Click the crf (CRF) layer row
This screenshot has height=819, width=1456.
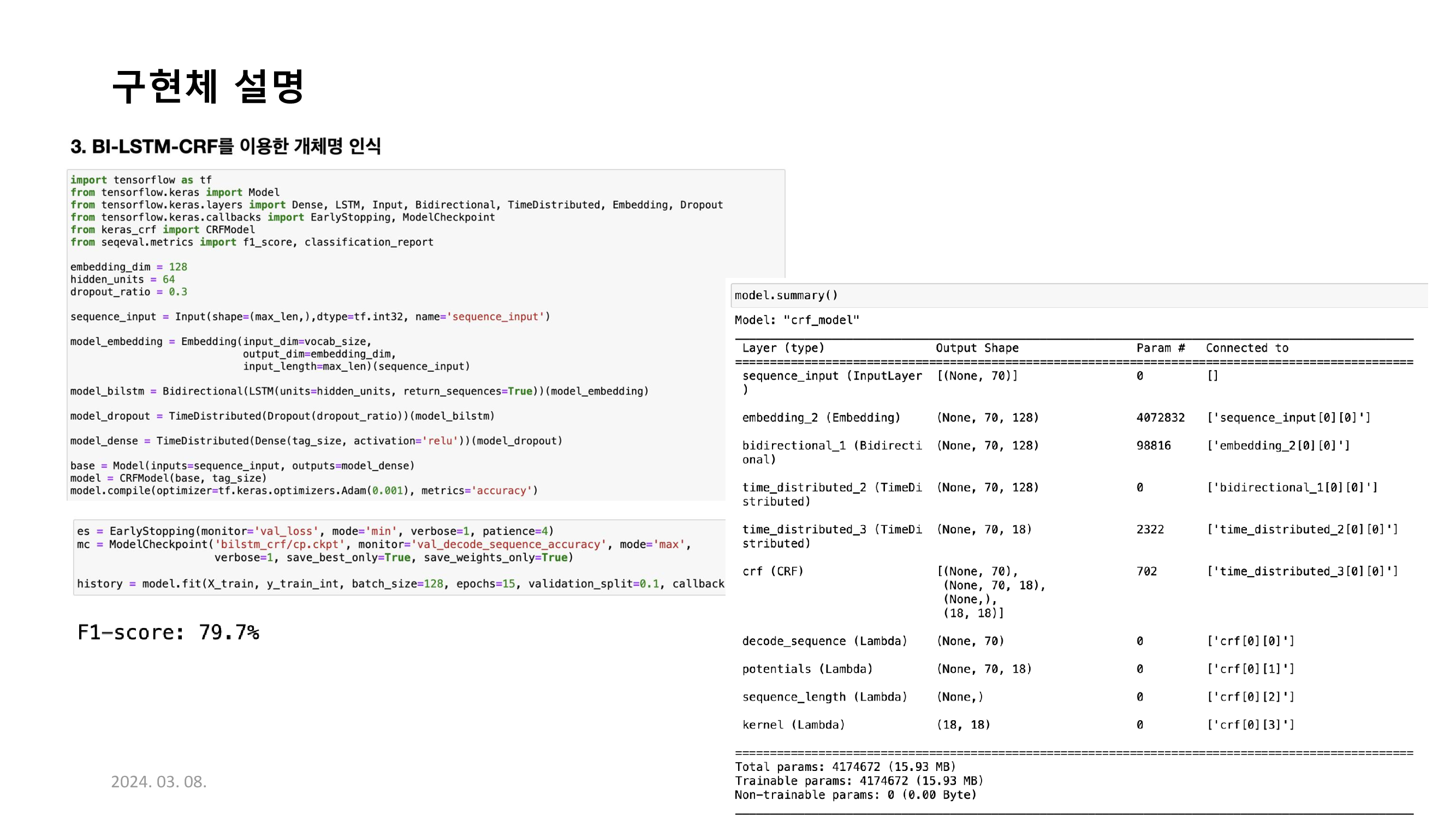pos(772,571)
